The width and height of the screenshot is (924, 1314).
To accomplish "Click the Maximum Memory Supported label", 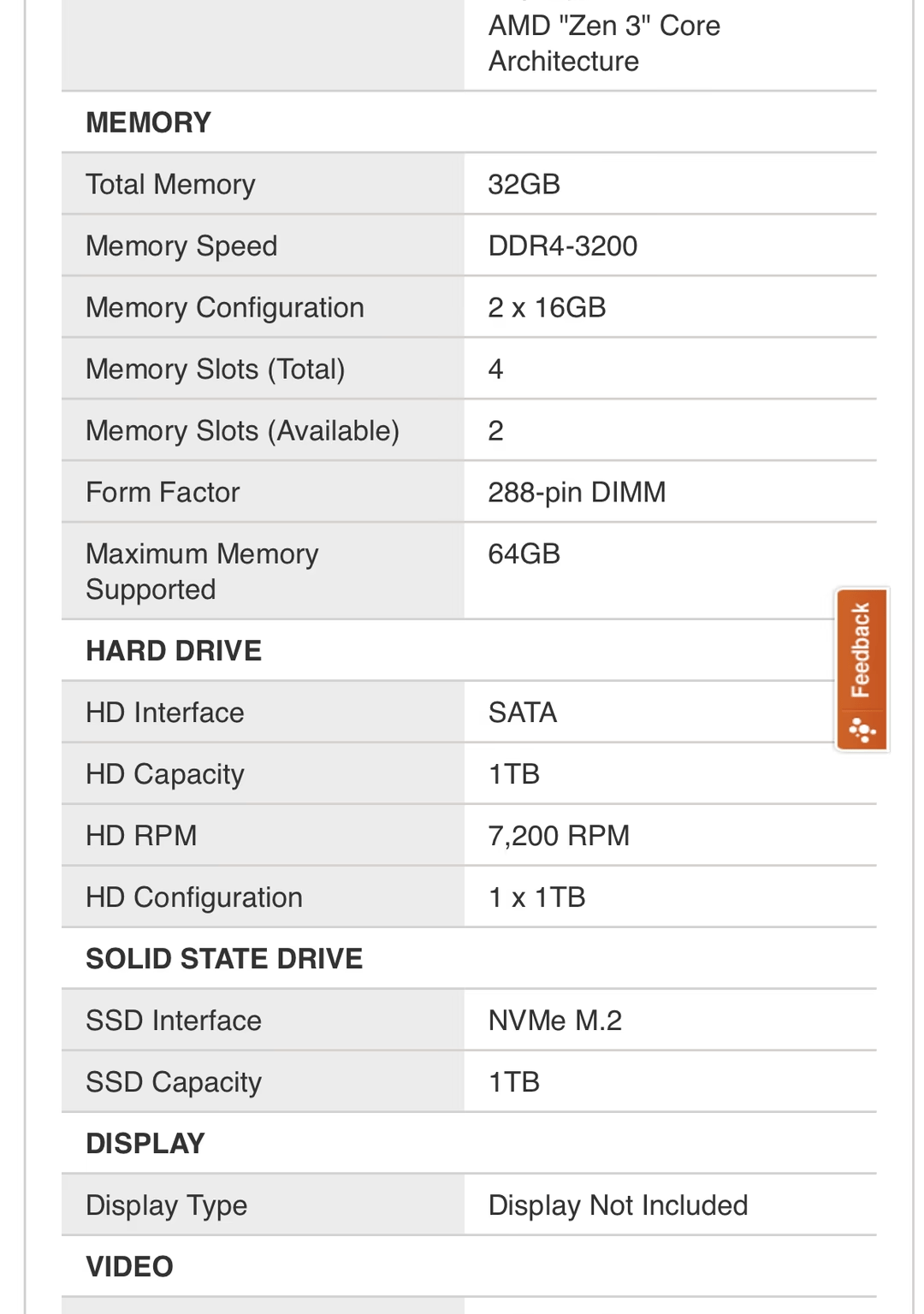I will point(202,571).
